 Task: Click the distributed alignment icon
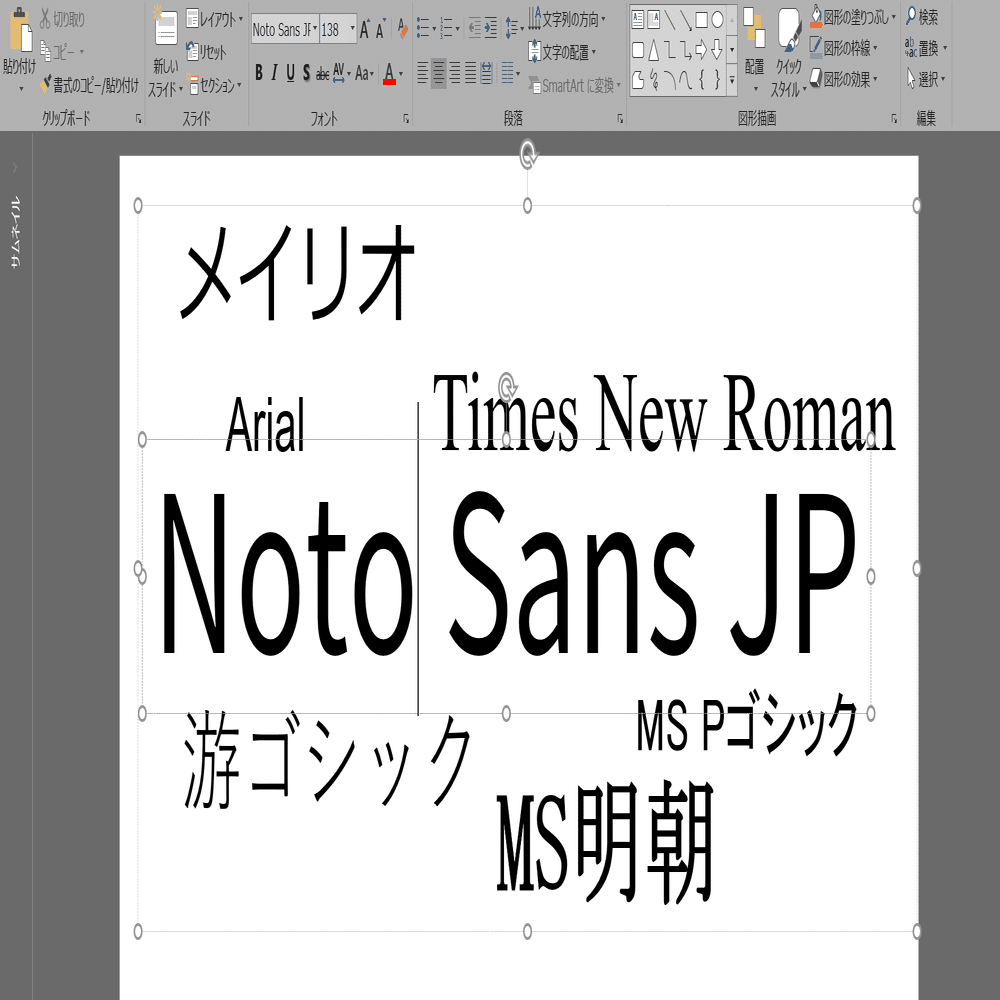point(486,73)
